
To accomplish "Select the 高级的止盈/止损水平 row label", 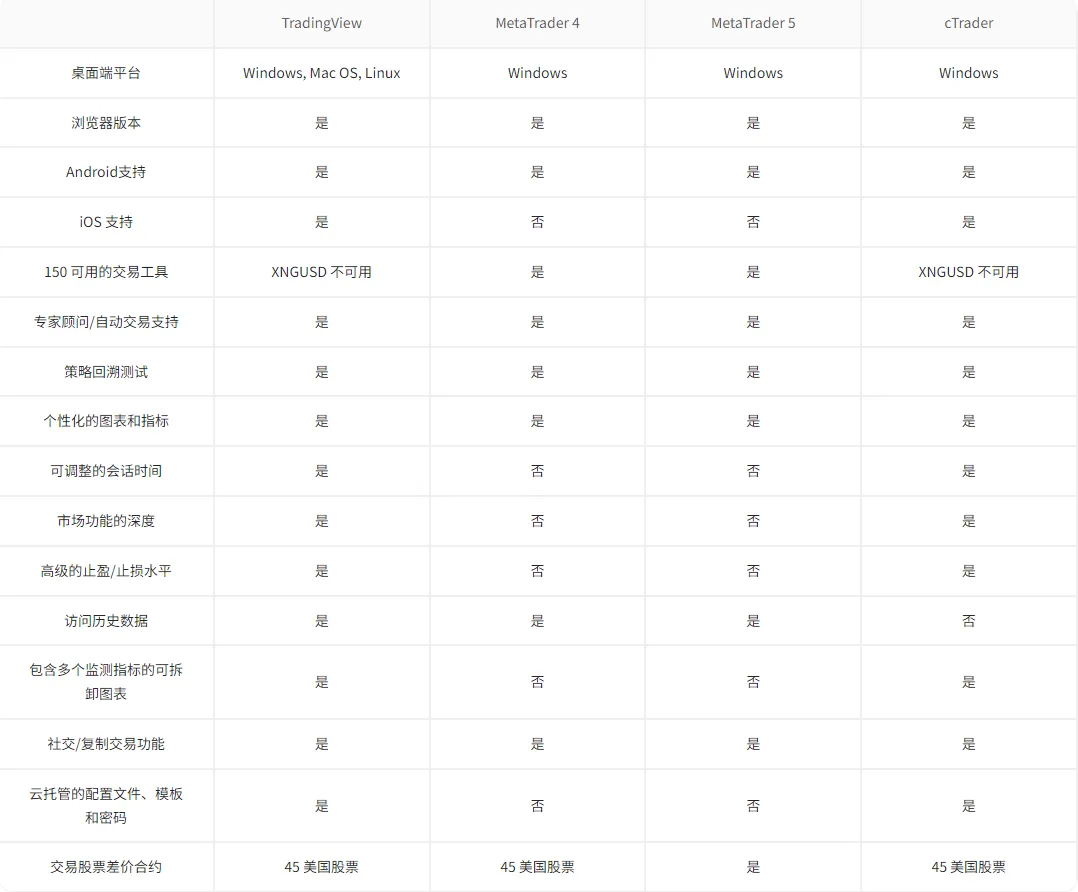I will tap(106, 571).
